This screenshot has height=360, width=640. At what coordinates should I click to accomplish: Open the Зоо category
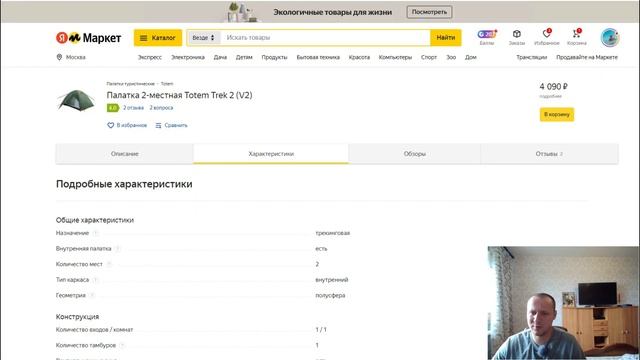click(451, 57)
